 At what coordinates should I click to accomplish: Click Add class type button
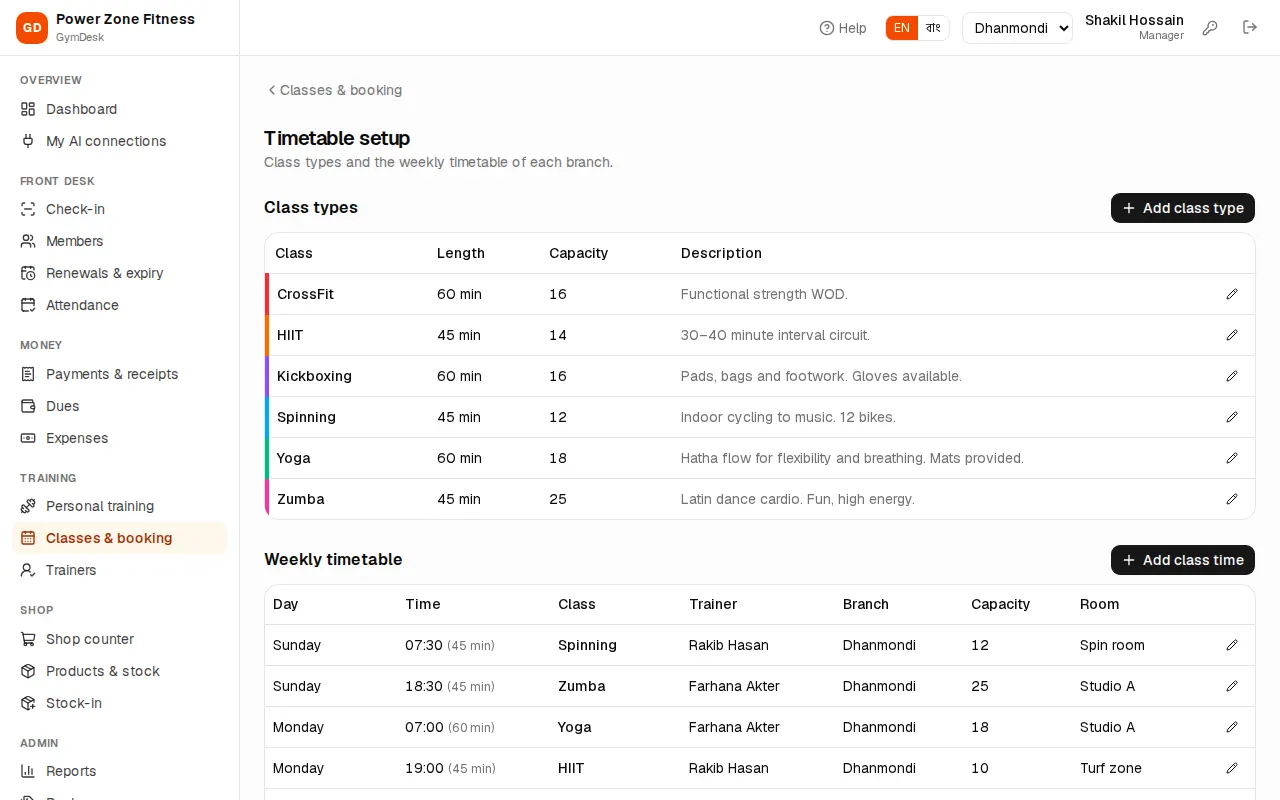coord(1183,208)
